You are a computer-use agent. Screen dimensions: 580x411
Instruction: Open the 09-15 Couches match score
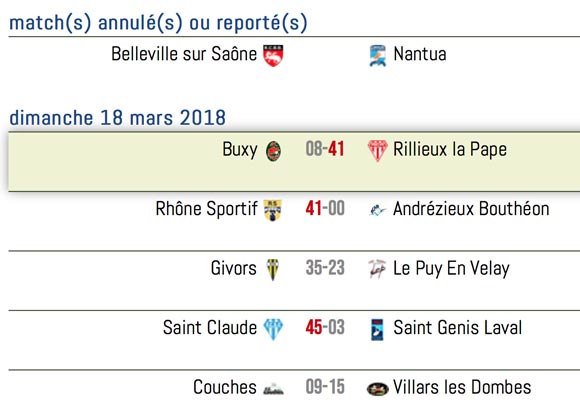325,387
